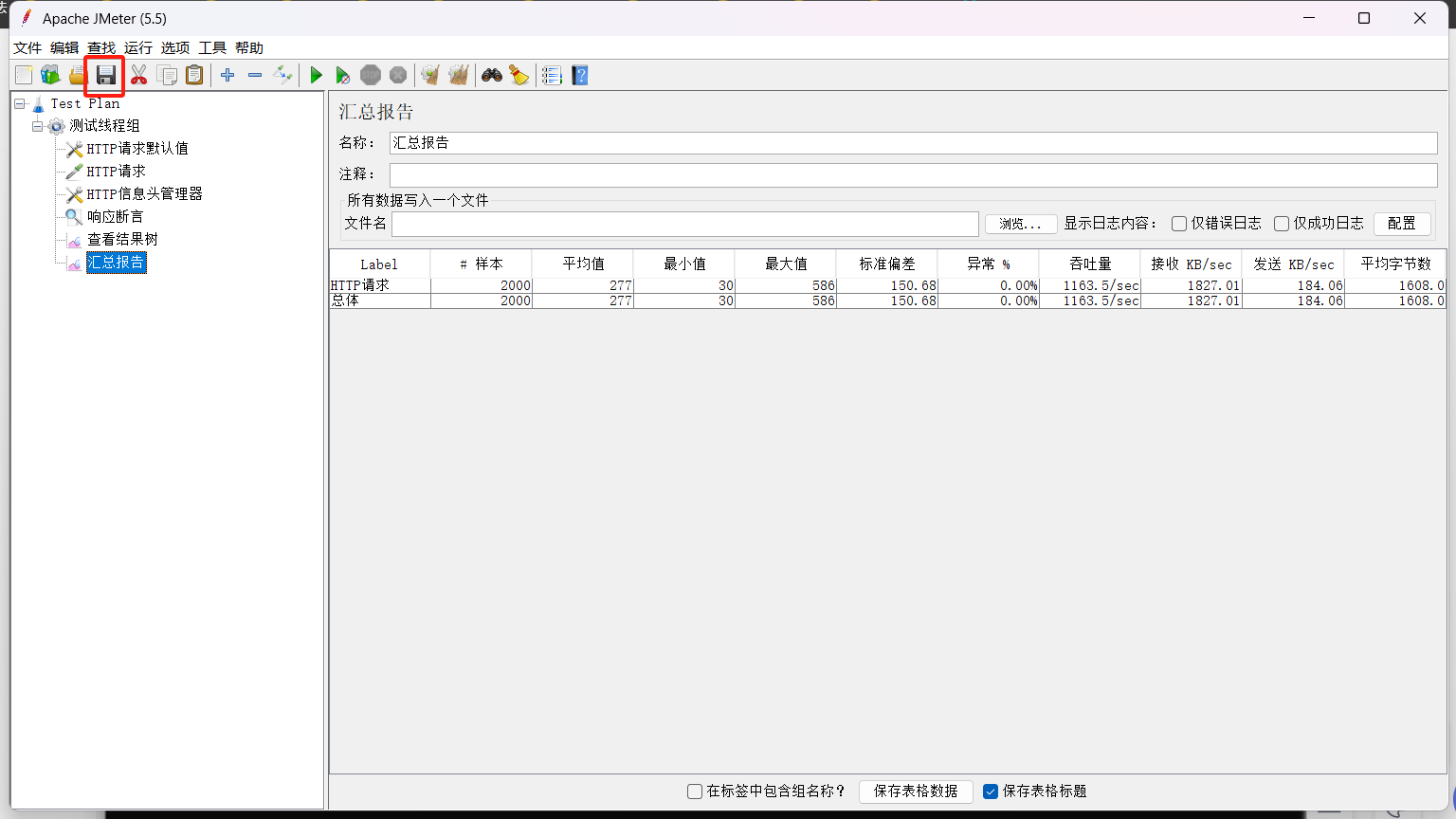Click the Paste clipboard icon
1456x819 pixels.
194,75
